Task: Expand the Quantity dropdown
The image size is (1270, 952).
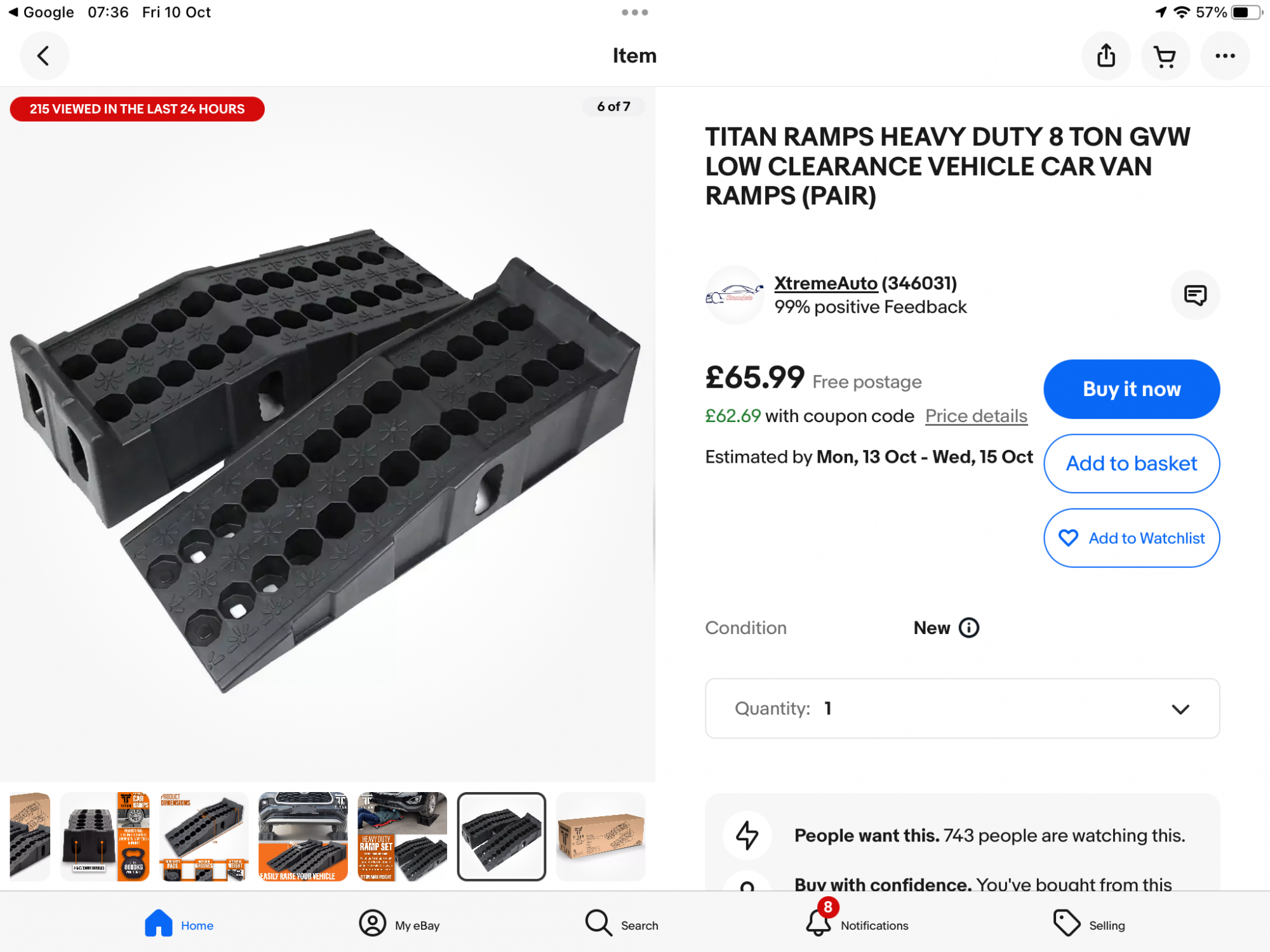Action: [x=962, y=708]
